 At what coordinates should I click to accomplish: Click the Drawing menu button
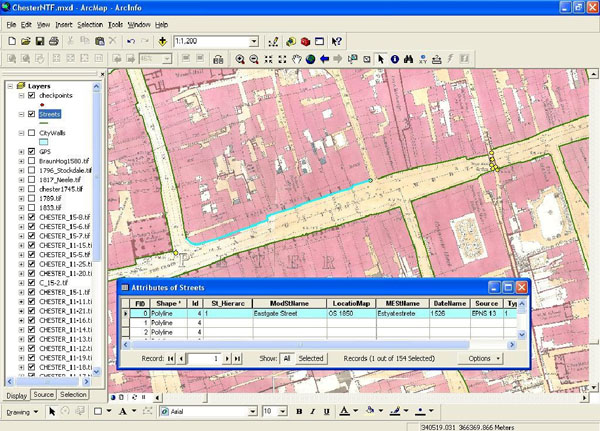coord(20,411)
